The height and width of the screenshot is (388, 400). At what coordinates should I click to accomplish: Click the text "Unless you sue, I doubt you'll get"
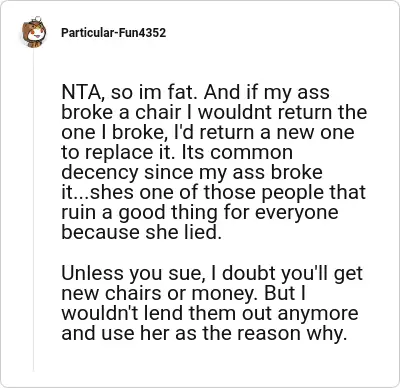212,273
